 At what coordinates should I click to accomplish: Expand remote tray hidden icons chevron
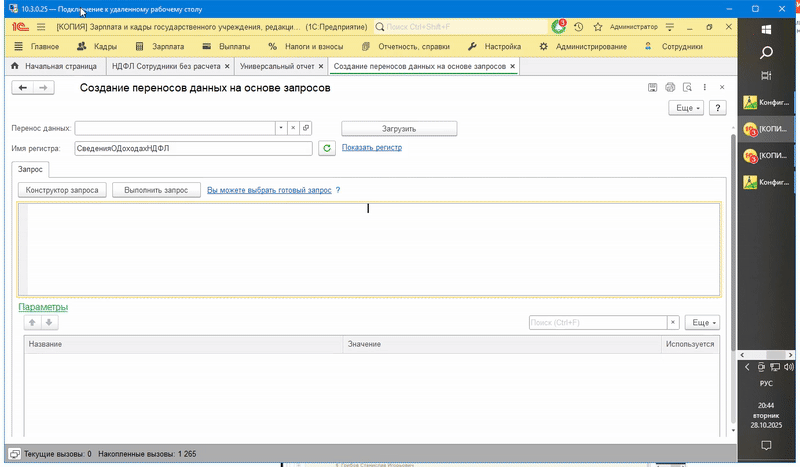click(x=747, y=367)
